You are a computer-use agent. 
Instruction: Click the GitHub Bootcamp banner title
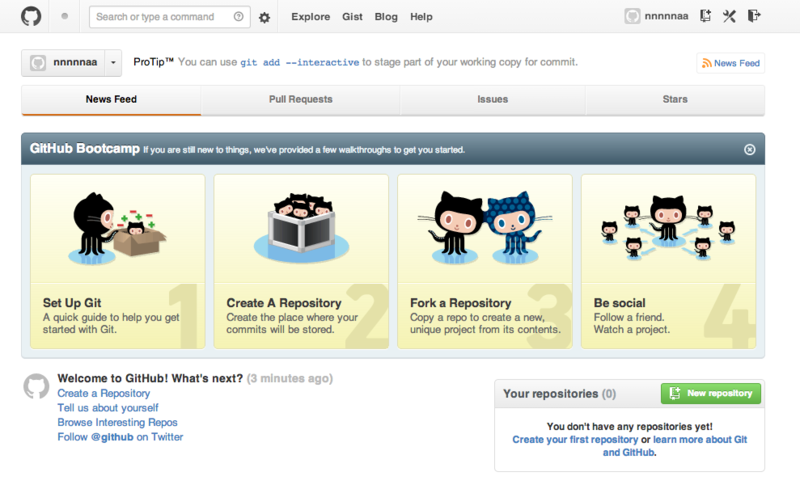85,149
